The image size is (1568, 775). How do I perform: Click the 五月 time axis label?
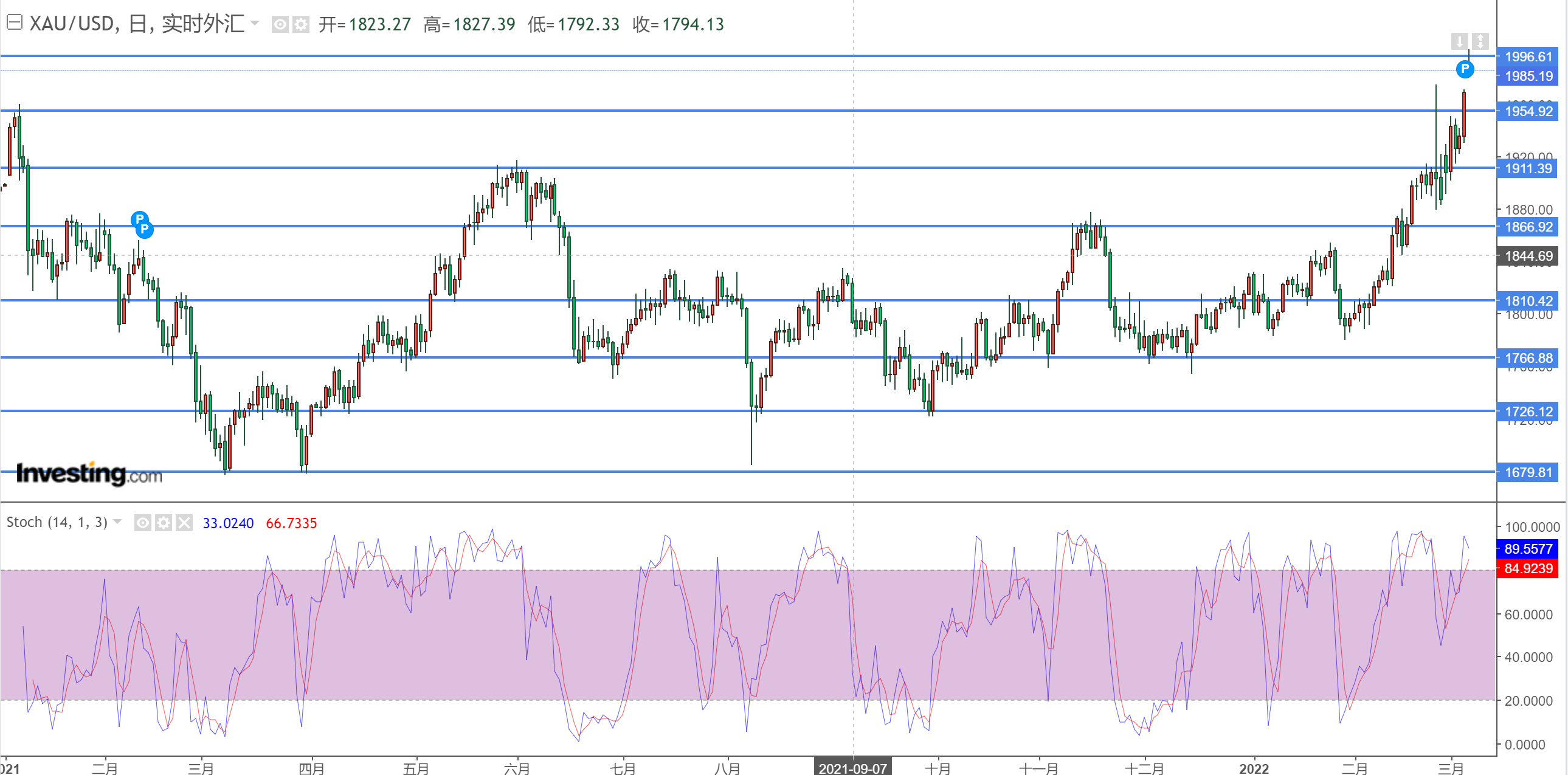click(x=416, y=769)
